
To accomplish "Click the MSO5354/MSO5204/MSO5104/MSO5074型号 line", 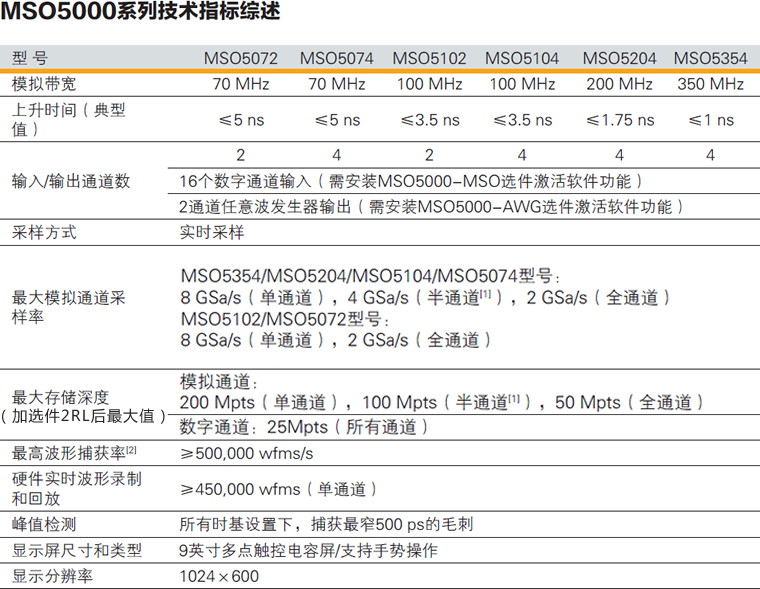I will pos(371,276).
